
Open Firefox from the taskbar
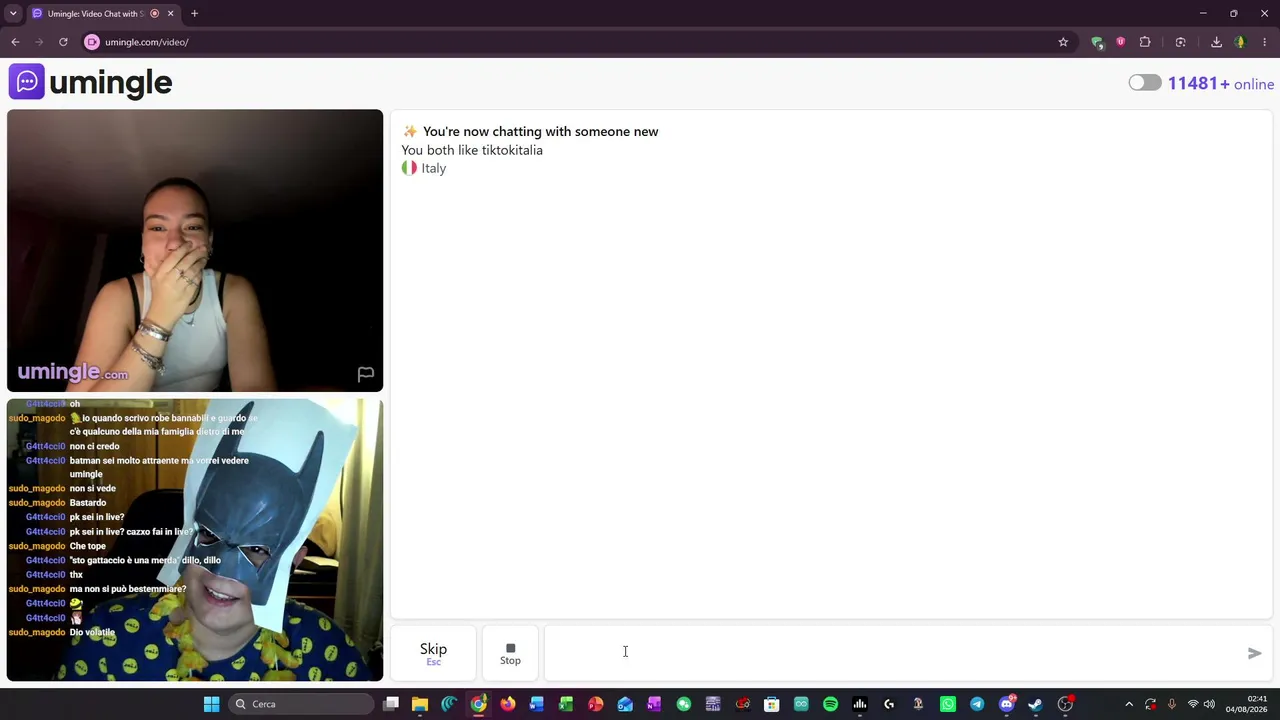(508, 704)
